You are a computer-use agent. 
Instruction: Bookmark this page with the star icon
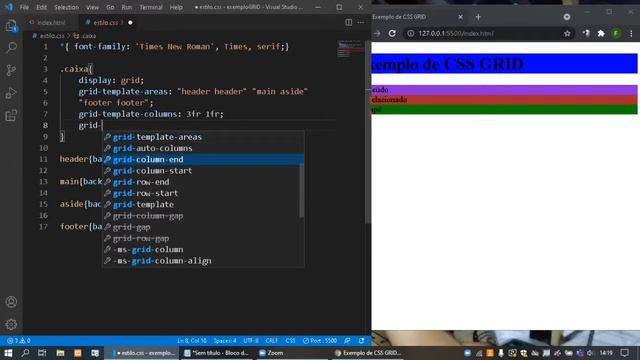coord(567,33)
